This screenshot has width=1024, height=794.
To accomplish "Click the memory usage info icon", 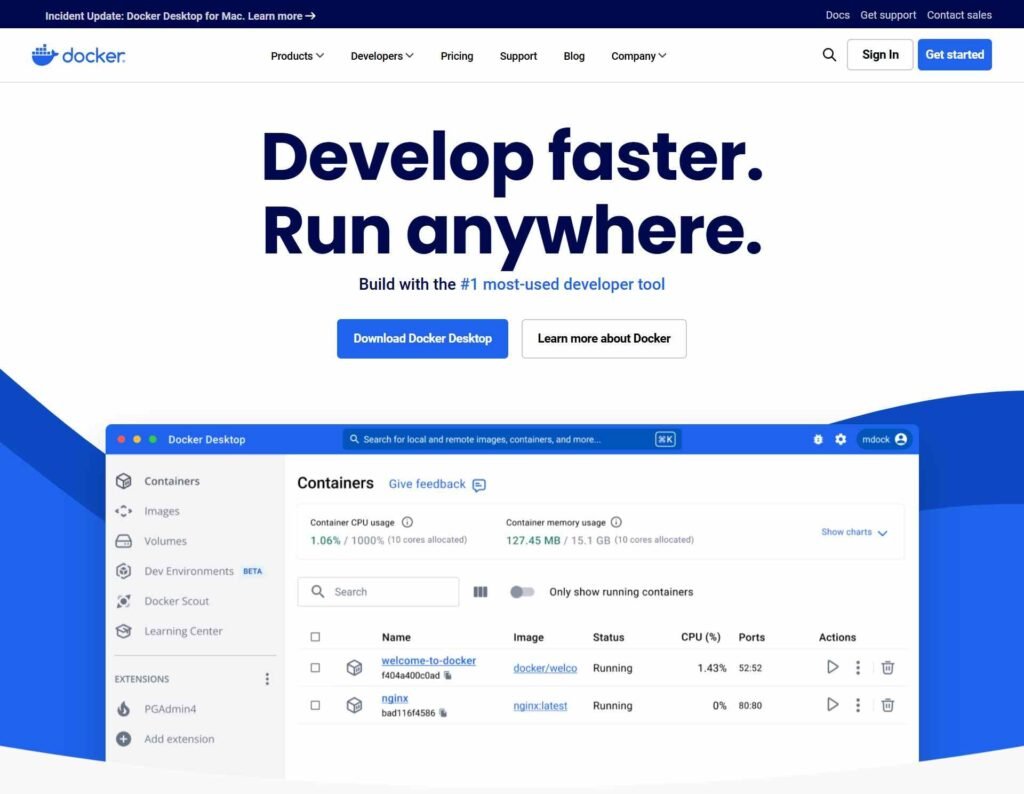I will coord(616,522).
